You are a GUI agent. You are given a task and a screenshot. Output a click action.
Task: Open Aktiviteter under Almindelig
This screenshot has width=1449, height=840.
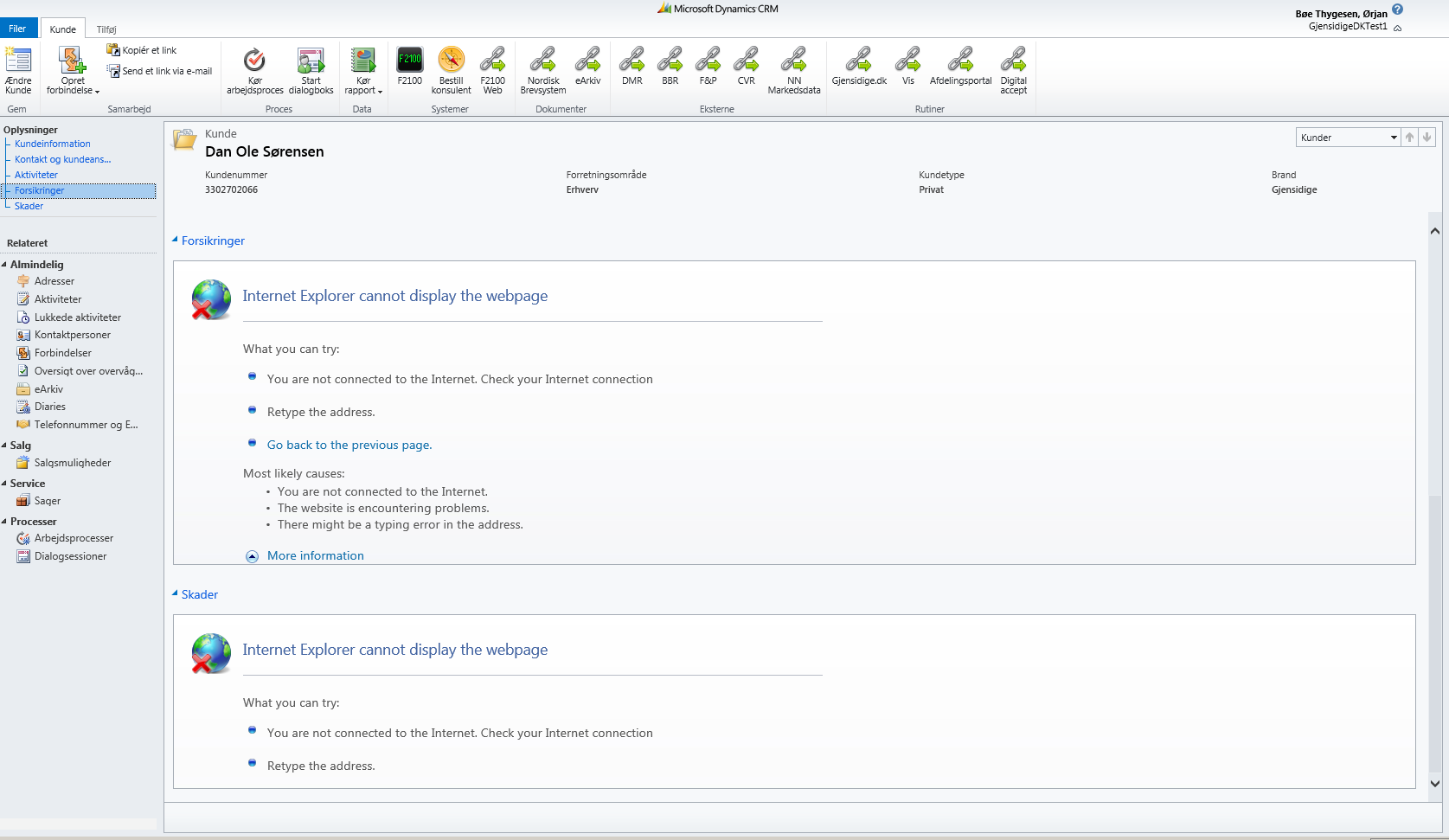pyautogui.click(x=57, y=299)
